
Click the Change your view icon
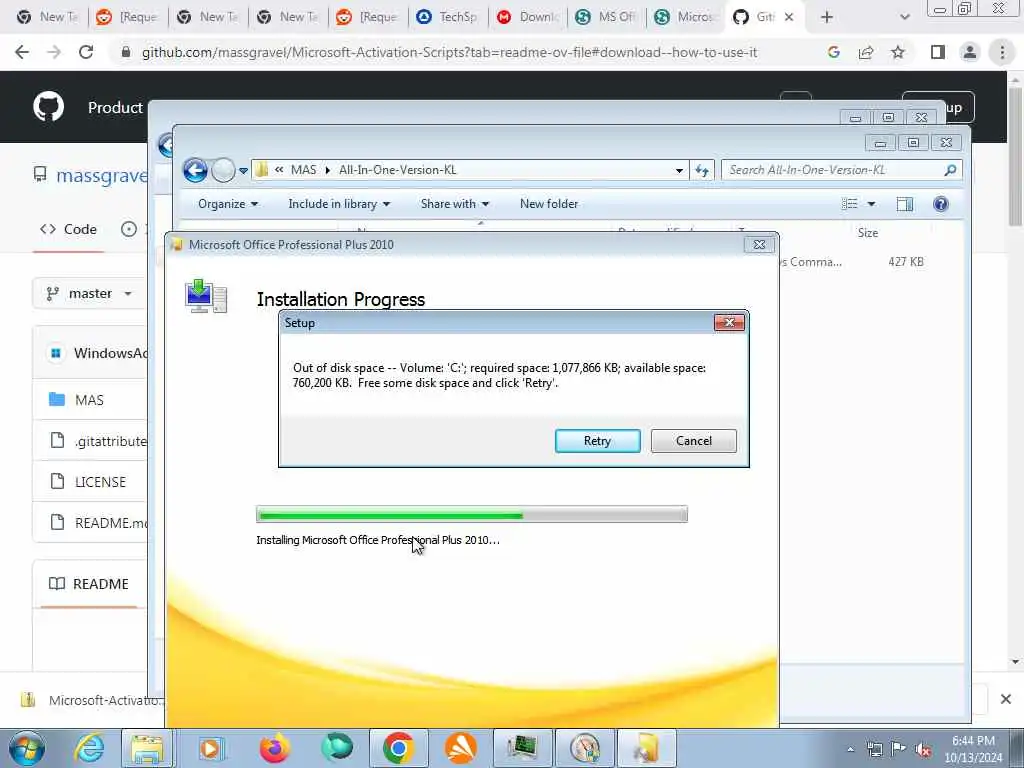pyautogui.click(x=850, y=204)
